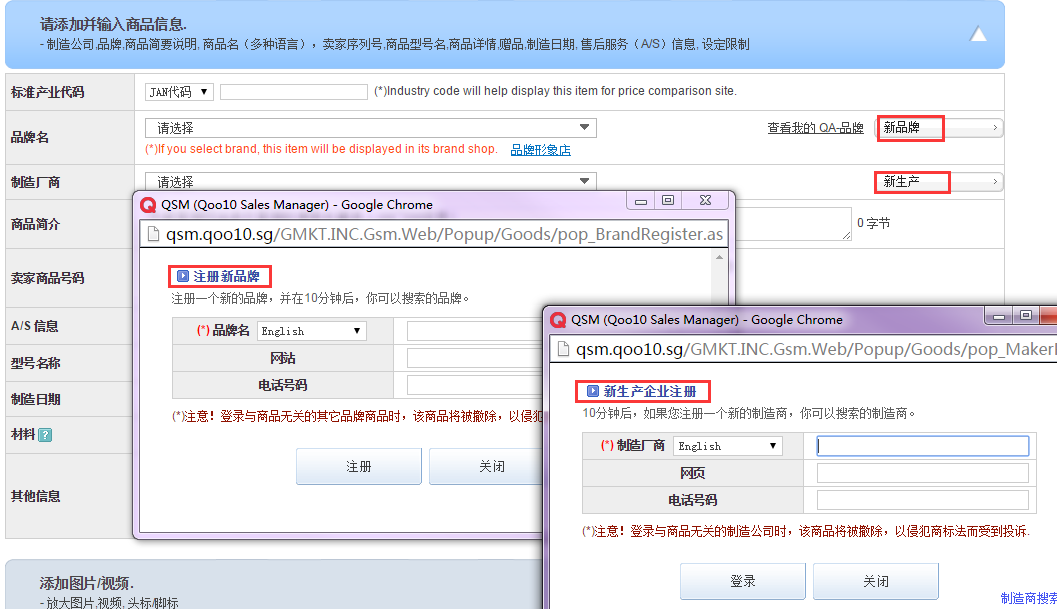
Task: Open the 查看我的 QA-品牌 link
Action: (815, 127)
